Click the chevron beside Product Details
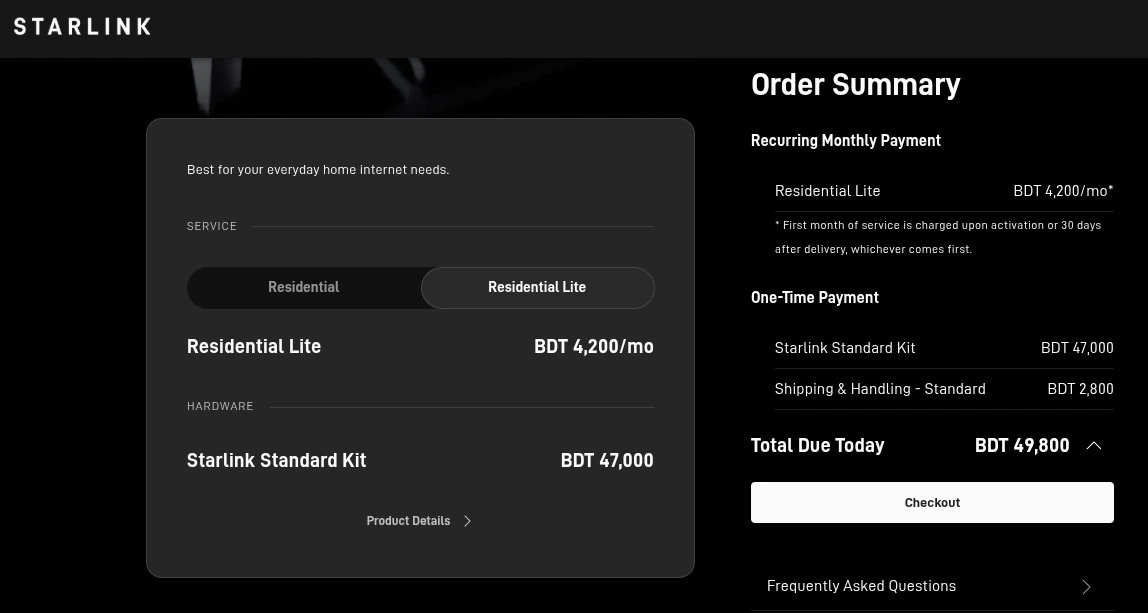This screenshot has height=613, width=1148. [x=468, y=521]
